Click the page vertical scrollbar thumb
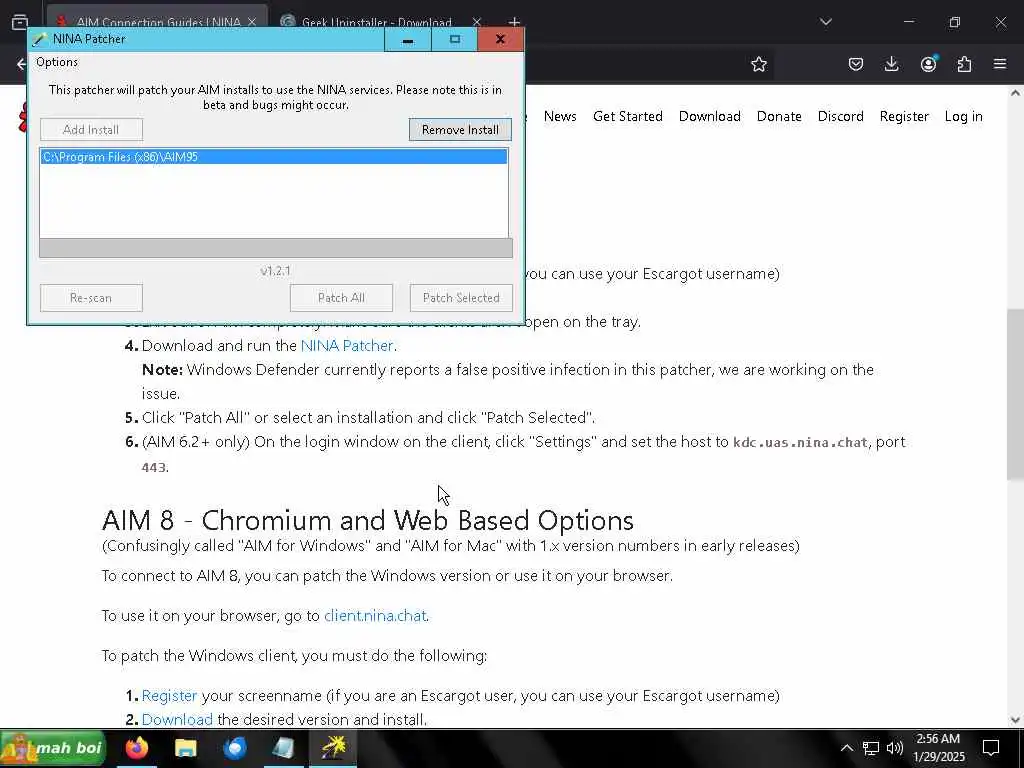Image resolution: width=1024 pixels, height=768 pixels. click(1015, 394)
